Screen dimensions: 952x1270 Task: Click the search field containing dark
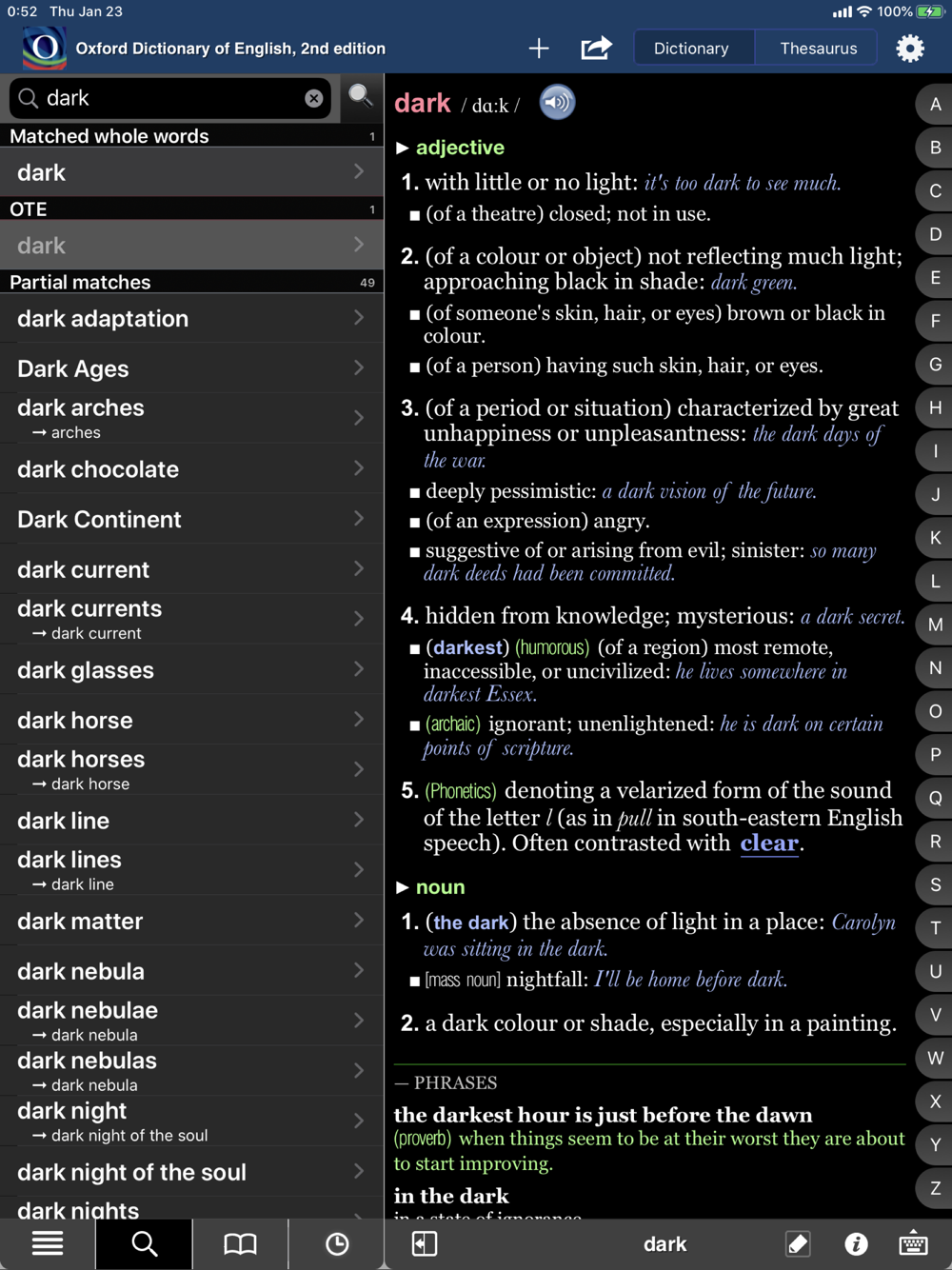170,98
